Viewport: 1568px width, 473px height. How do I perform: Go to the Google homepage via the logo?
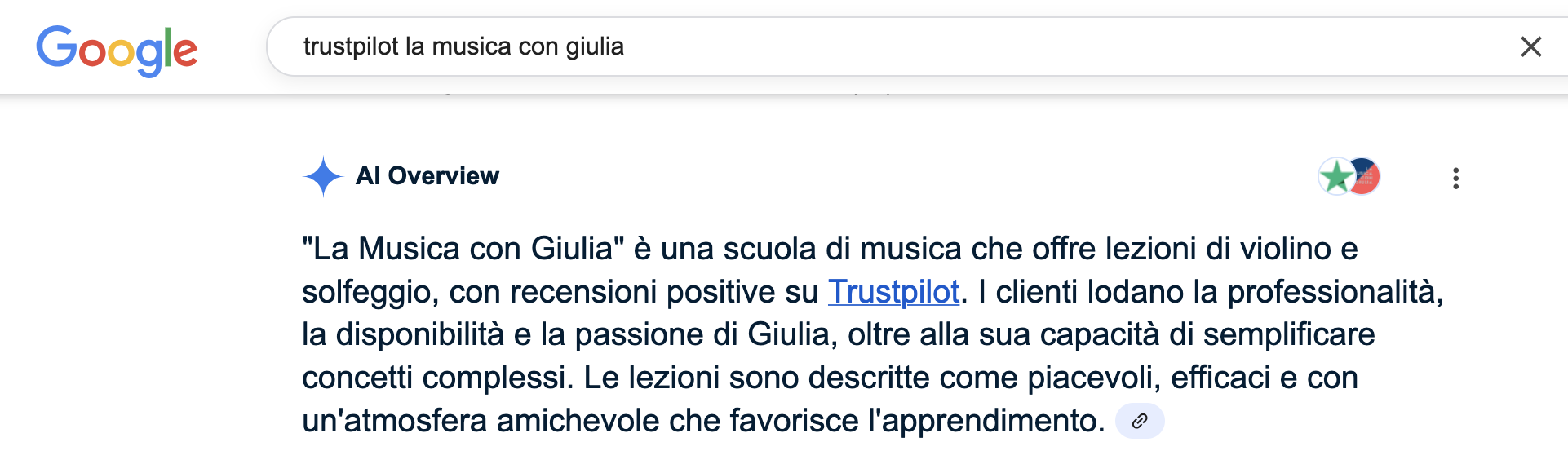117,50
